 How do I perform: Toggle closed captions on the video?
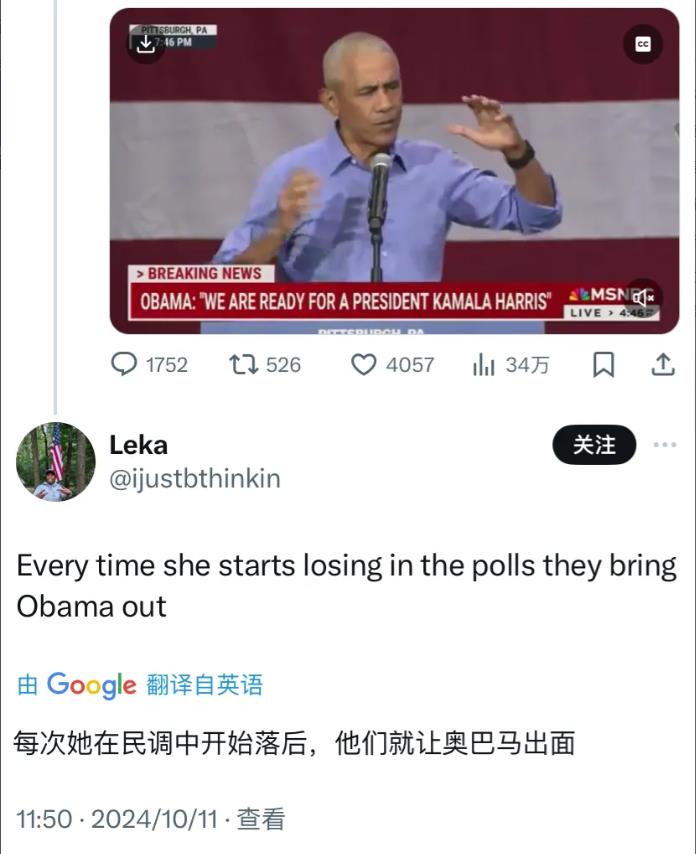[x=643, y=45]
